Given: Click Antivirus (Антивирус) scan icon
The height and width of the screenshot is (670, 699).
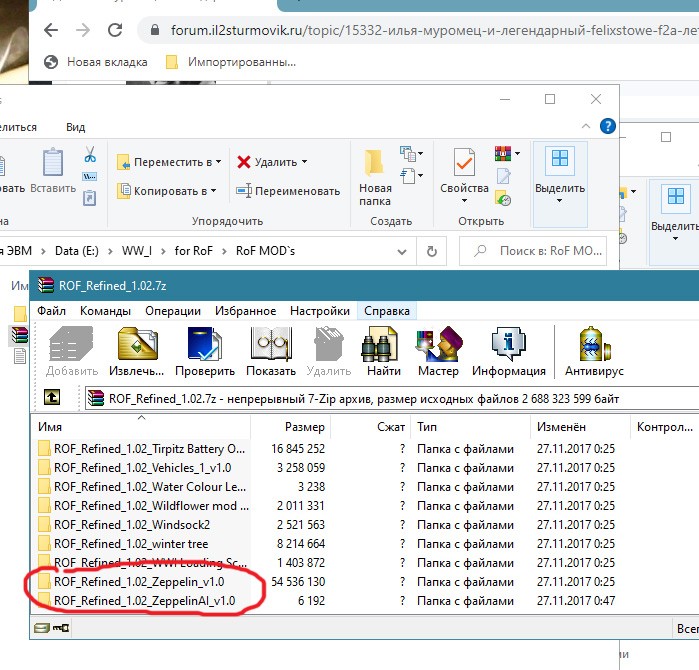Looking at the screenshot, I should pyautogui.click(x=595, y=344).
